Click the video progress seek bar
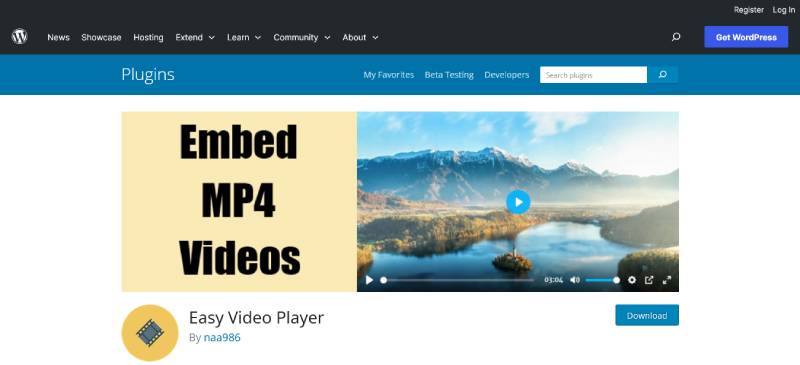This screenshot has height=365, width=800. [x=458, y=280]
